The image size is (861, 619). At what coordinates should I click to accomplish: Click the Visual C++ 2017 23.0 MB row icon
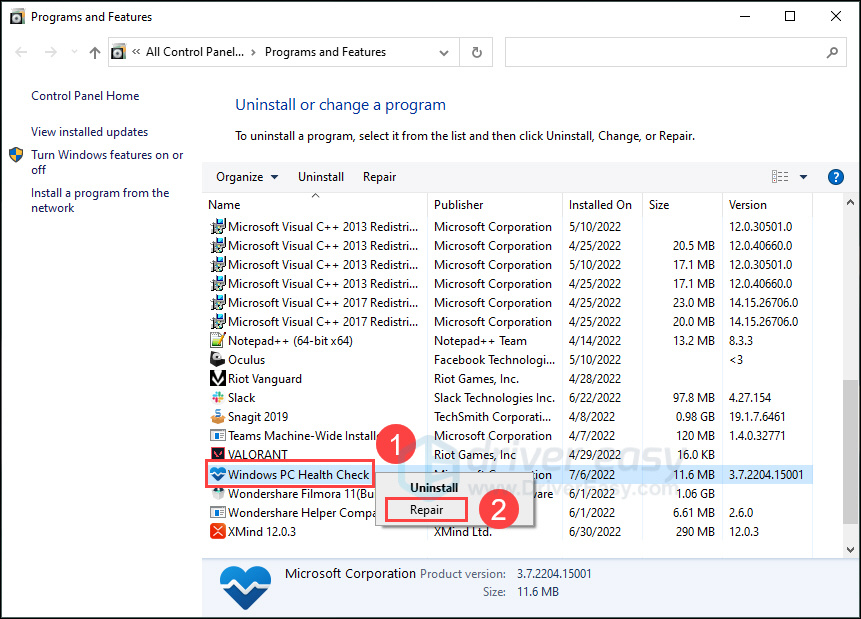point(217,303)
